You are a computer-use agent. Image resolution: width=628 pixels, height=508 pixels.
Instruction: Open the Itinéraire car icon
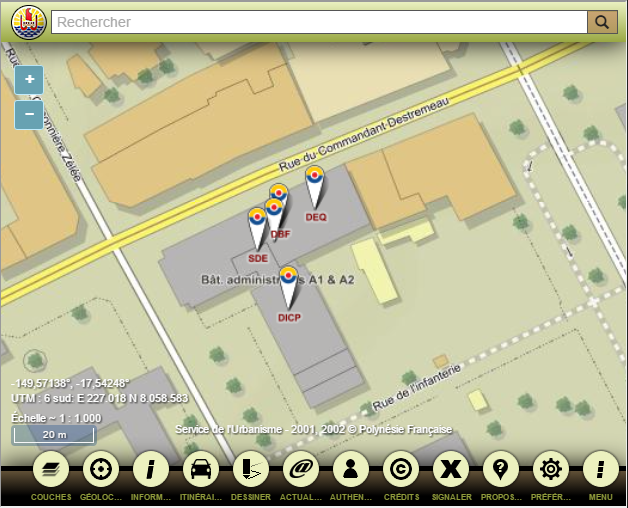(x=200, y=469)
